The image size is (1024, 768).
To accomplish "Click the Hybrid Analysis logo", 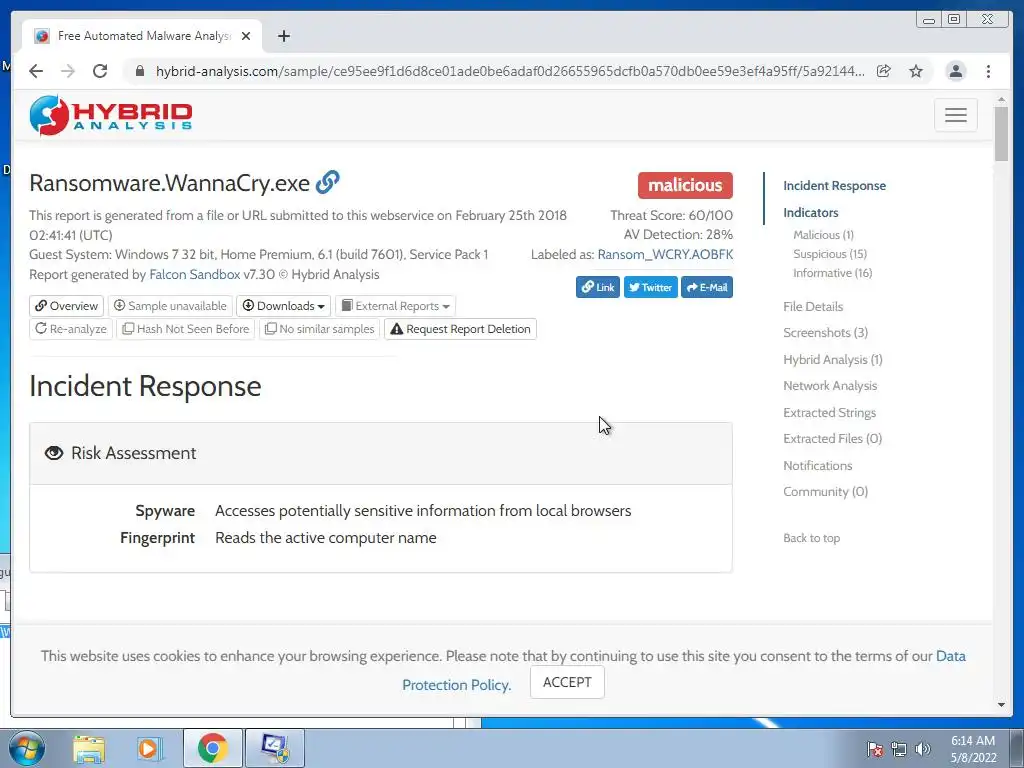I will (x=111, y=116).
